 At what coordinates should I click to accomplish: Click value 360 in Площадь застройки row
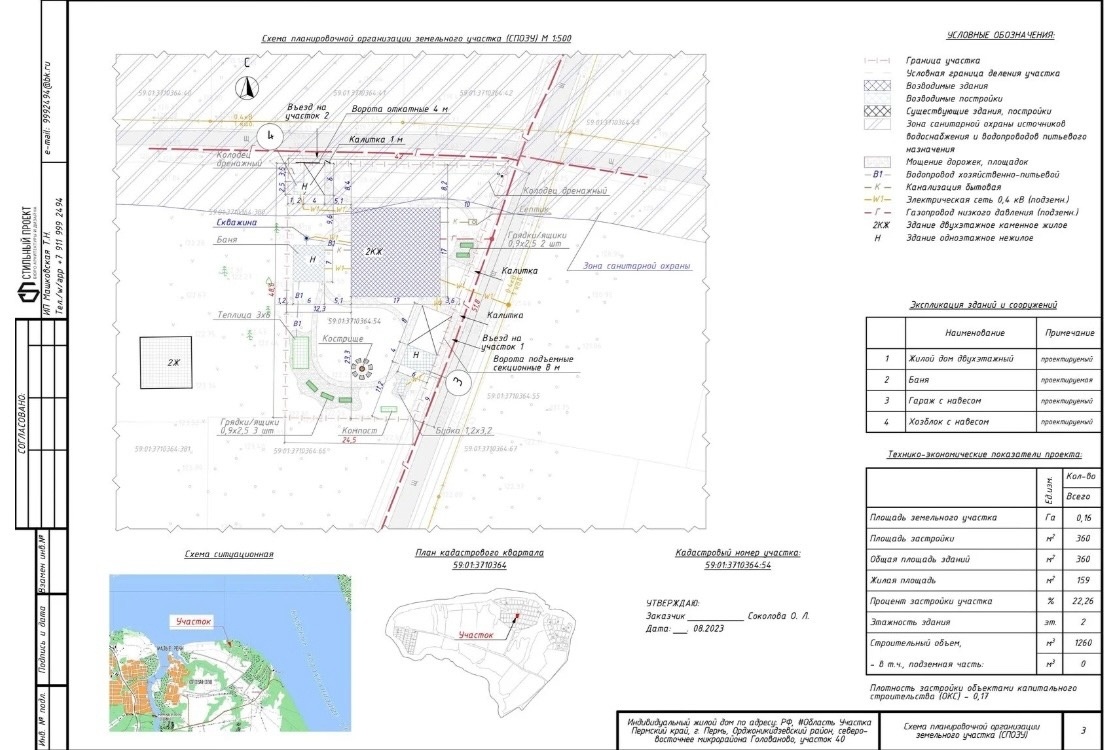pyautogui.click(x=1083, y=539)
